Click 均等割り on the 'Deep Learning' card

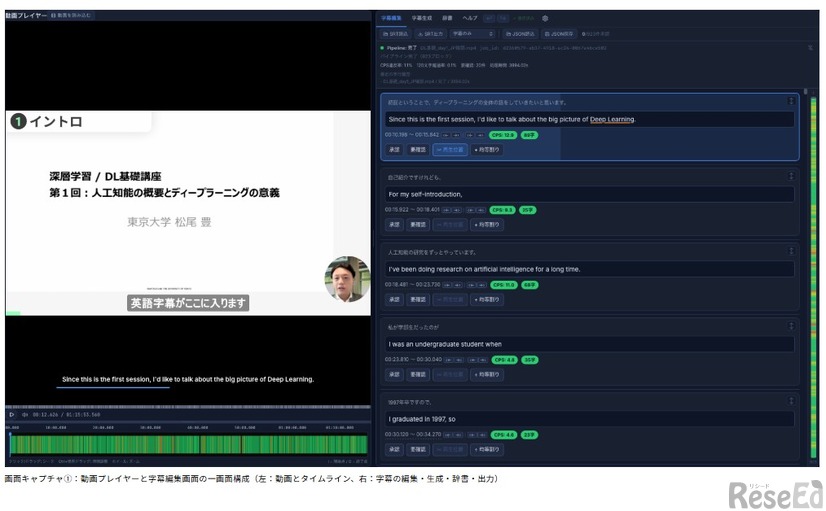(487, 150)
